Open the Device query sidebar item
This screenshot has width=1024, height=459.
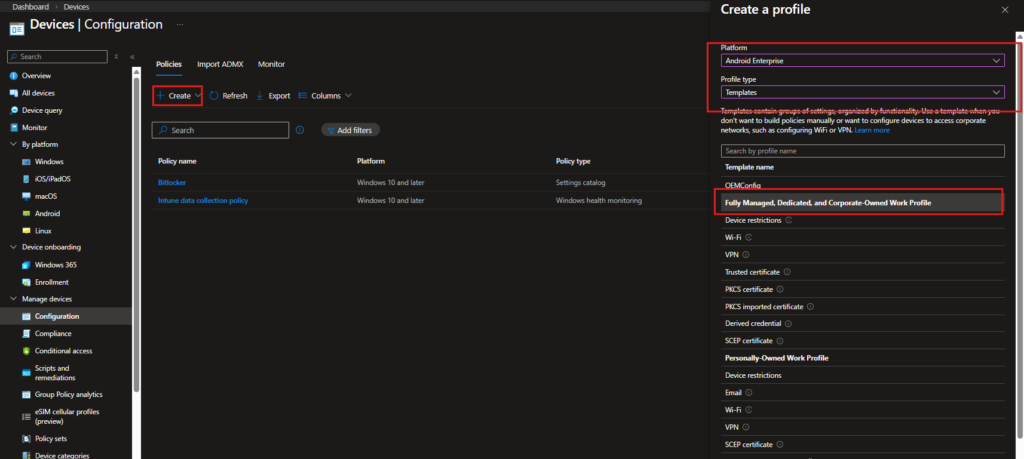click(41, 110)
